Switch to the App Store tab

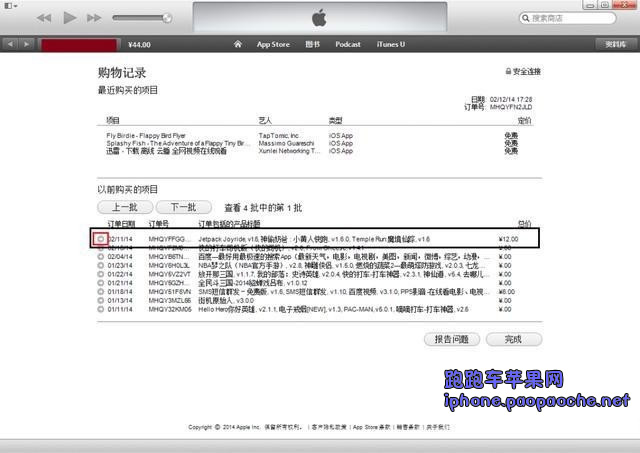click(x=273, y=44)
